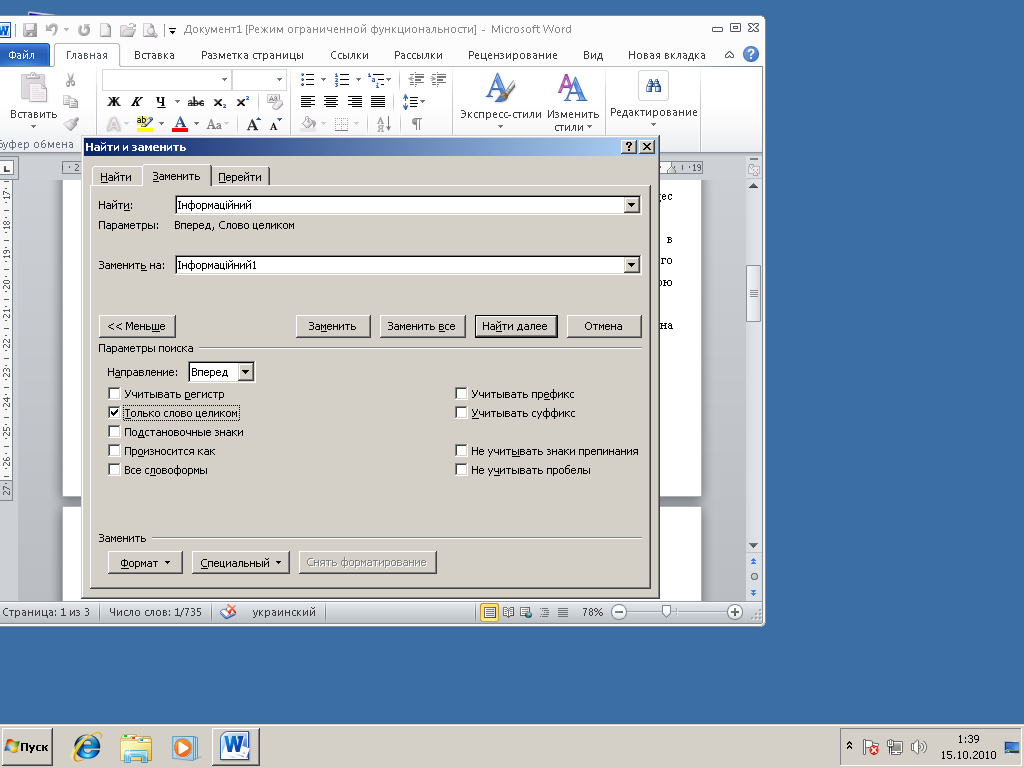Screen dimensions: 1024x768
Task: Open font size dropdown in ribbon
Action: pyautogui.click(x=280, y=80)
